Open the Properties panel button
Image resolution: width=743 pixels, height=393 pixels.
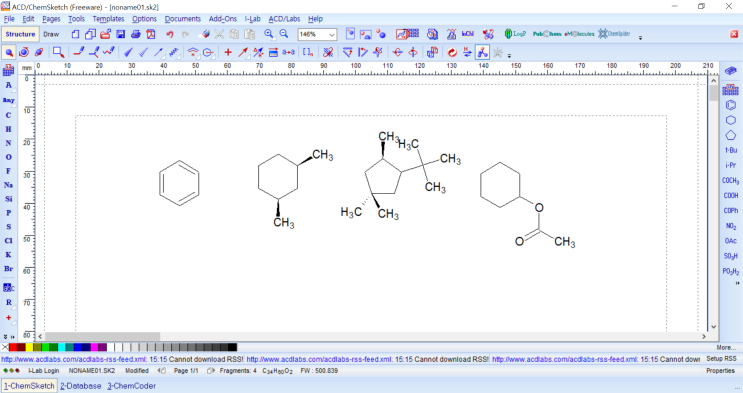coord(720,371)
